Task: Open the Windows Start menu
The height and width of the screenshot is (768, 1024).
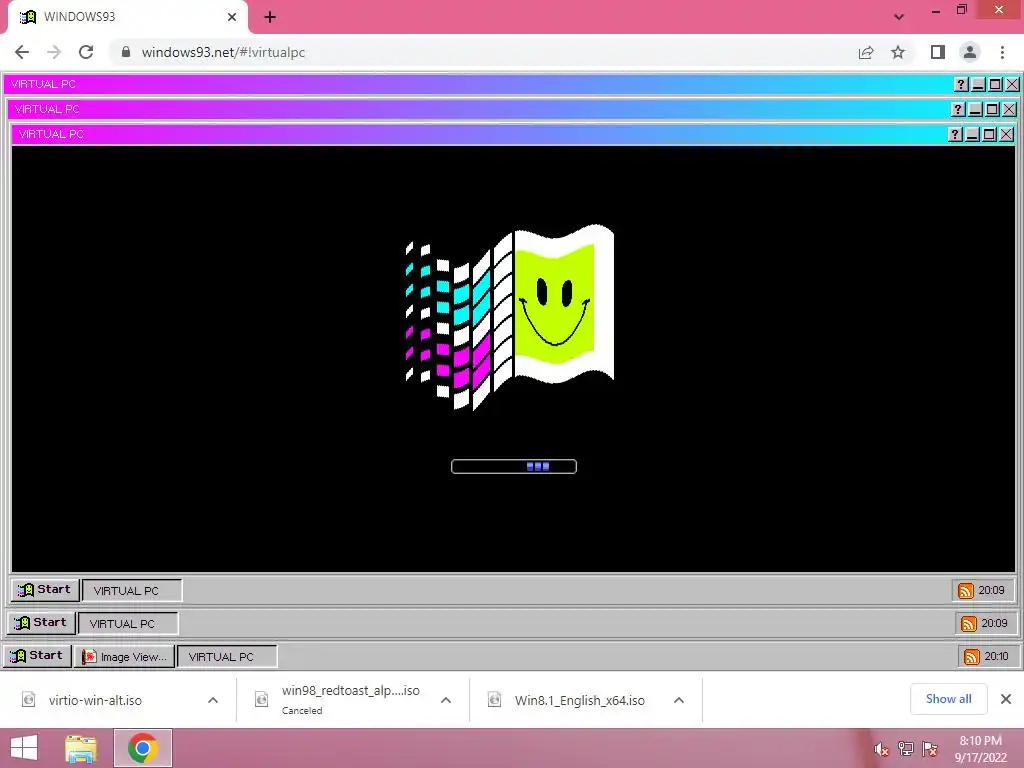Action: (x=24, y=748)
